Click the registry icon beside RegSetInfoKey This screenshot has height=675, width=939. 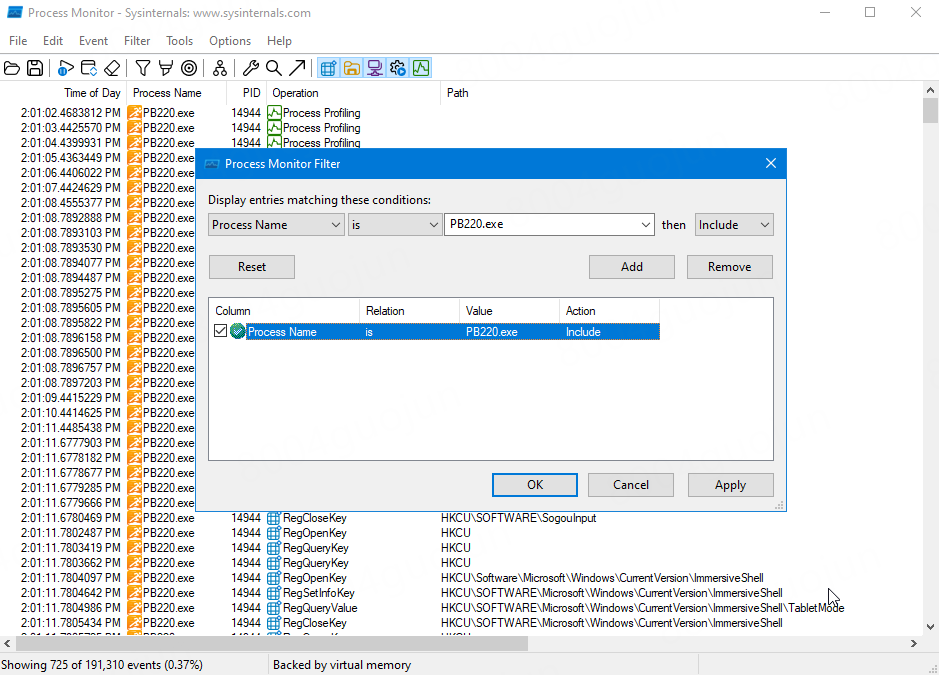click(x=274, y=593)
